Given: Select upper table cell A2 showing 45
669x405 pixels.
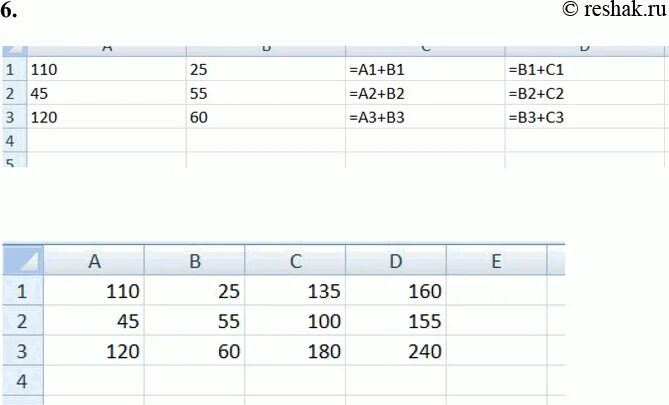Looking at the screenshot, I should pyautogui.click(x=107, y=93).
